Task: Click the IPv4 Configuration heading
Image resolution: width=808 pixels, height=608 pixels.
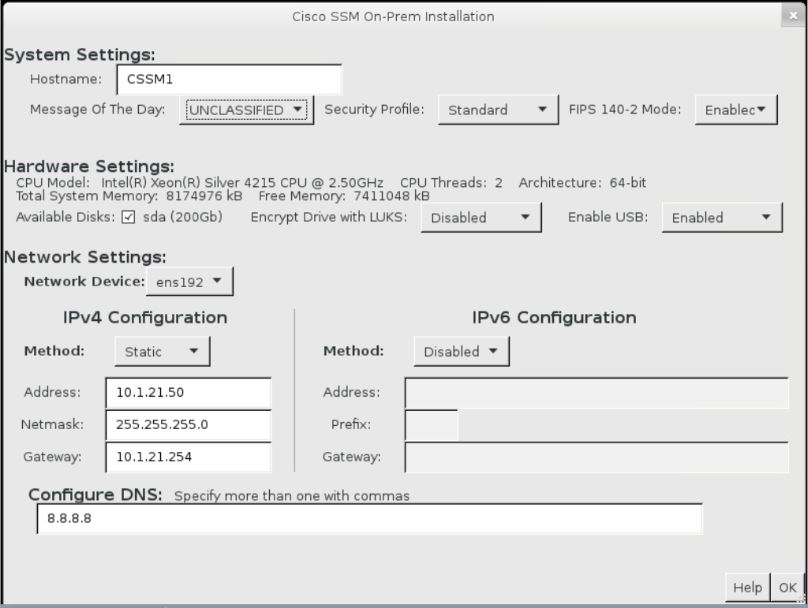Action: 145,317
